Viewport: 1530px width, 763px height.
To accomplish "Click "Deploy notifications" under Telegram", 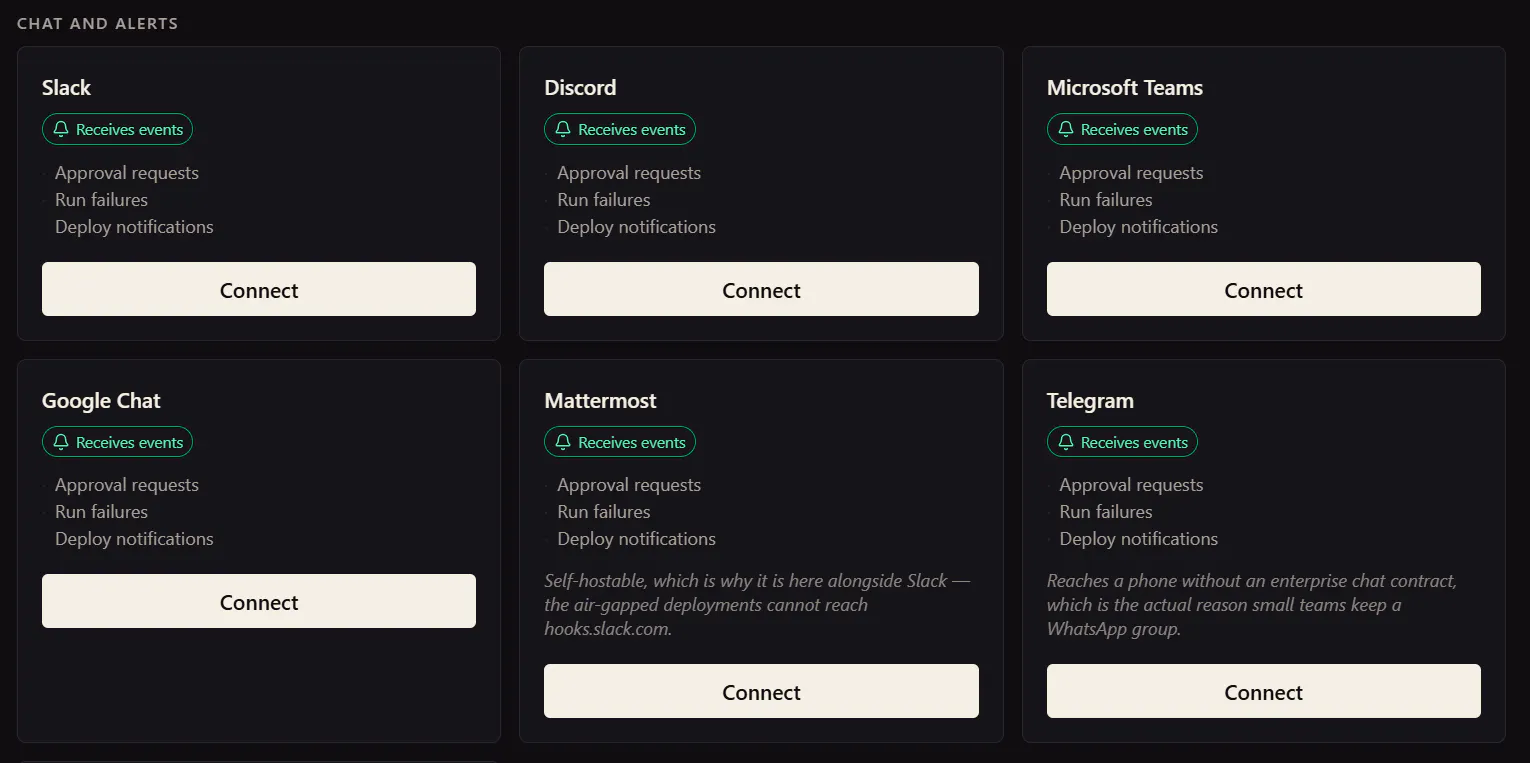I will [x=1139, y=539].
